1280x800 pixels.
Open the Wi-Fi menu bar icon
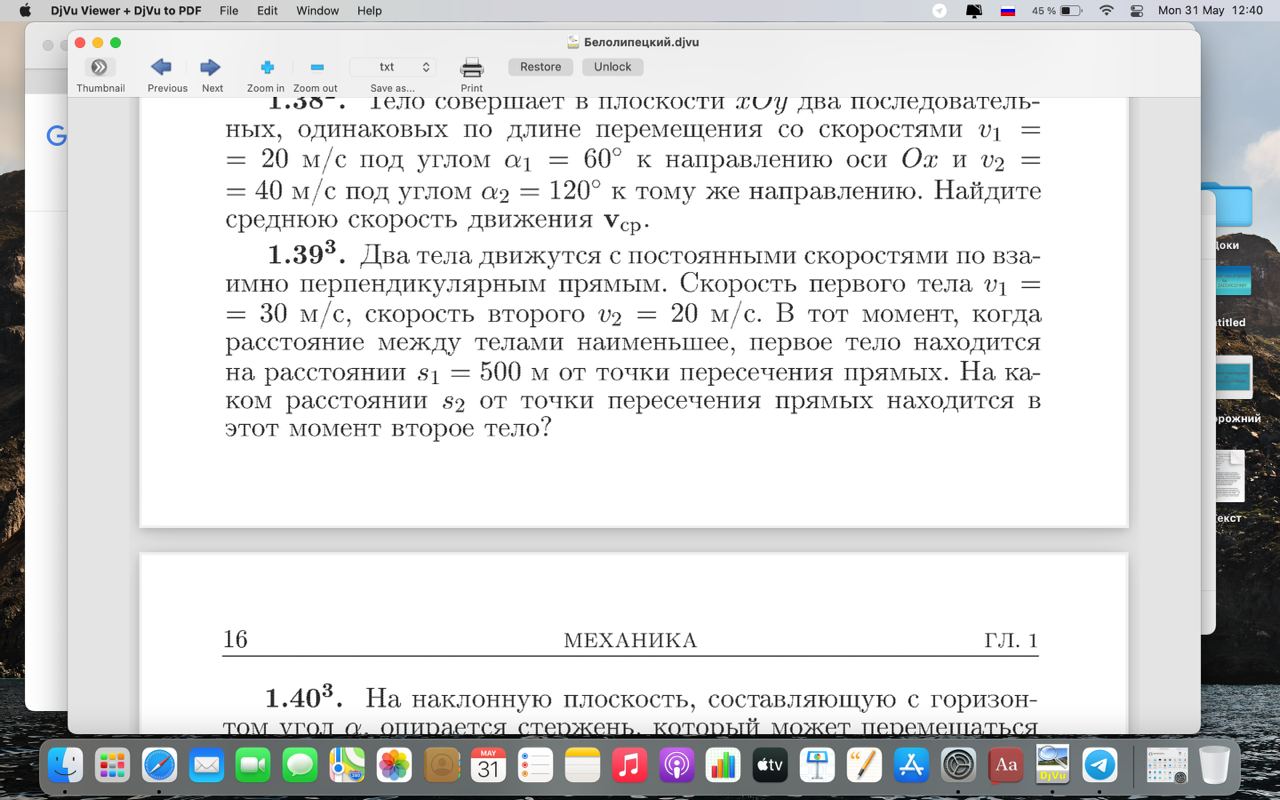(x=1106, y=10)
